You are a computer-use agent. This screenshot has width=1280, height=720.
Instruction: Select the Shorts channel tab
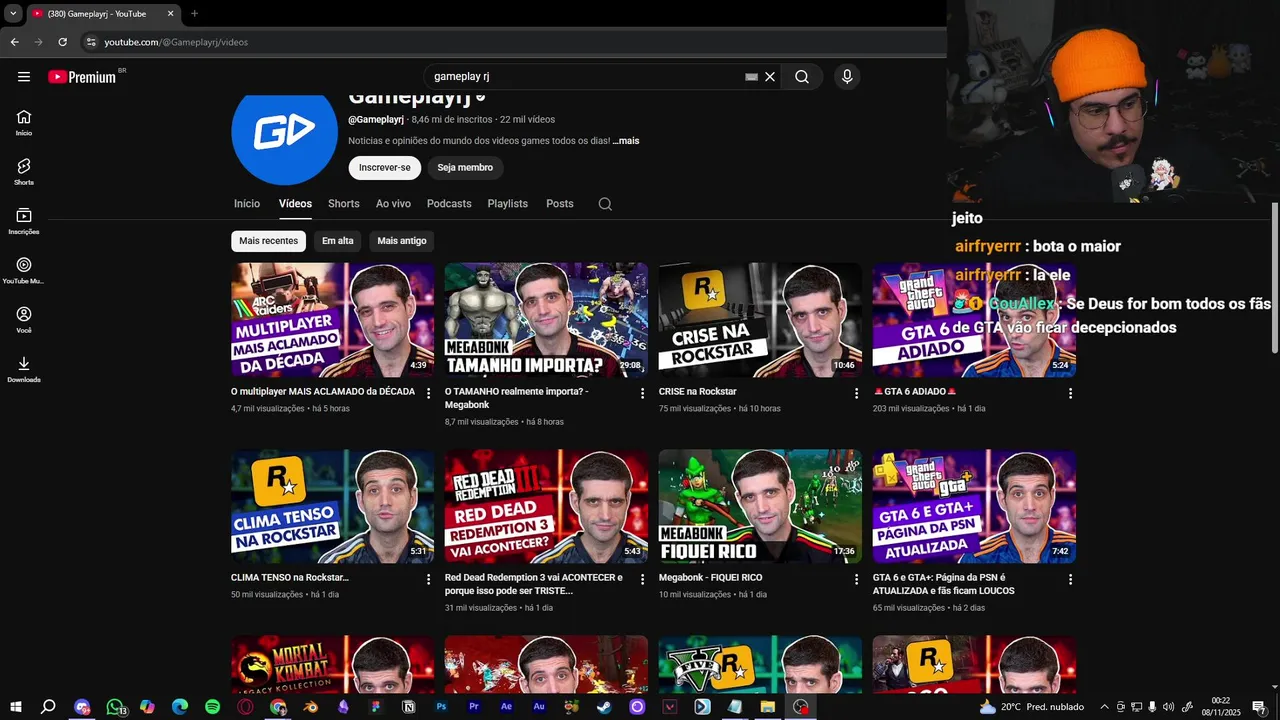pos(344,204)
